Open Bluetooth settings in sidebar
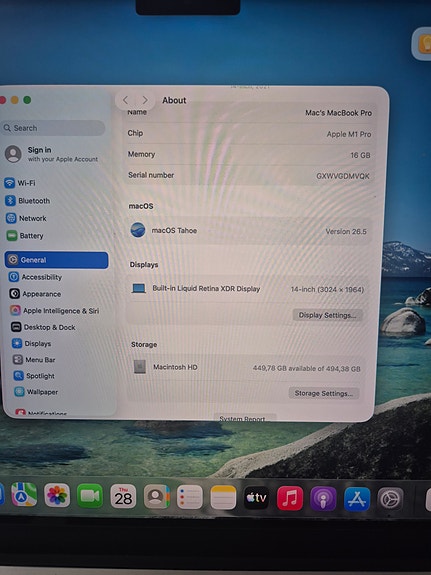Image resolution: width=431 pixels, height=575 pixels. tap(27, 201)
